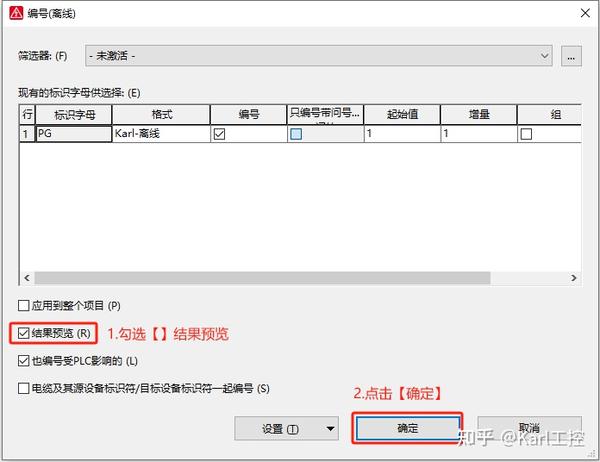Click the EPLAN app icon in title bar
Viewport: 600px width, 462px height.
click(16, 13)
